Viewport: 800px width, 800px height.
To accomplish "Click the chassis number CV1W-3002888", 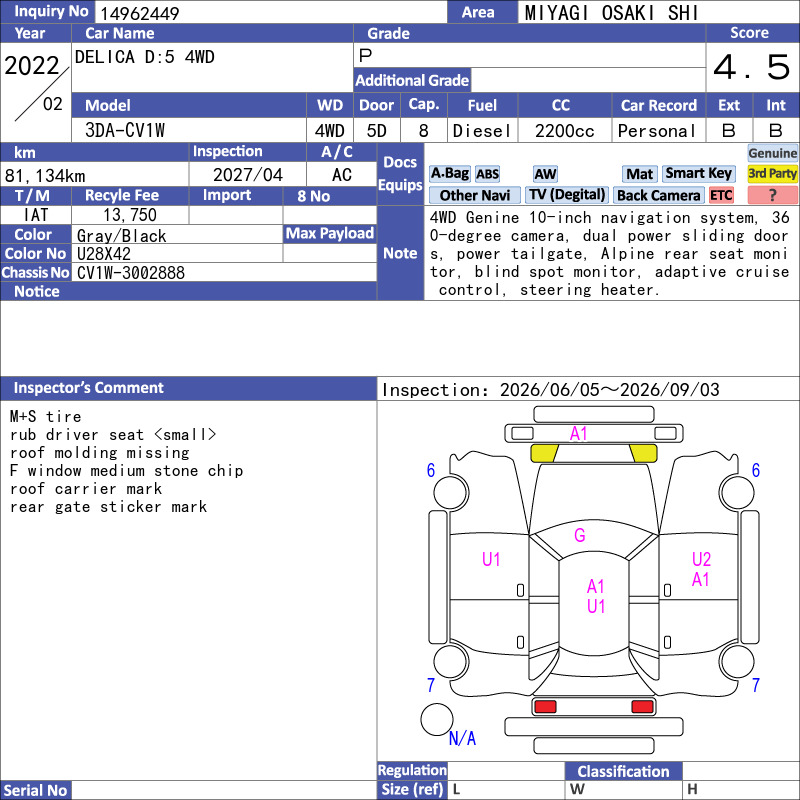I will (131, 273).
